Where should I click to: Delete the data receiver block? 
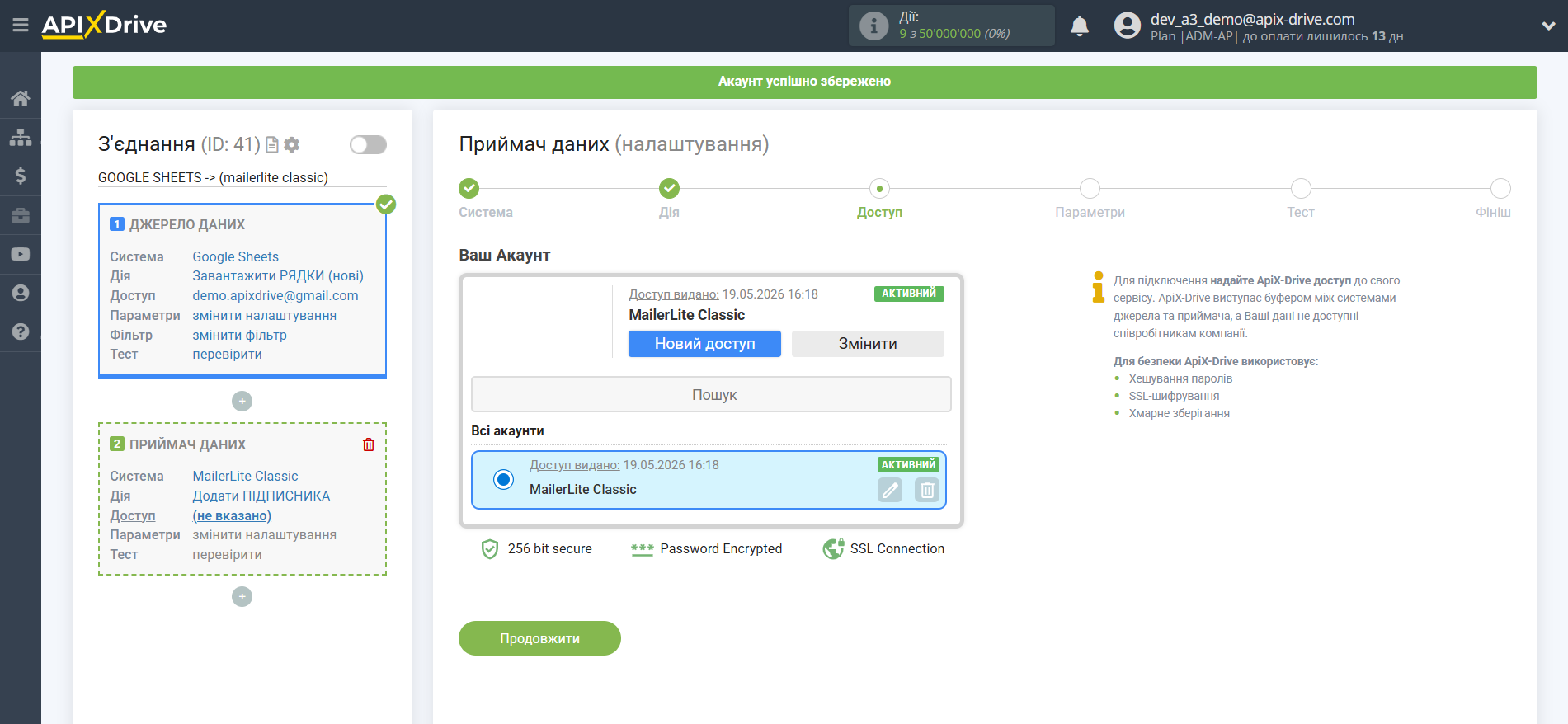[369, 444]
